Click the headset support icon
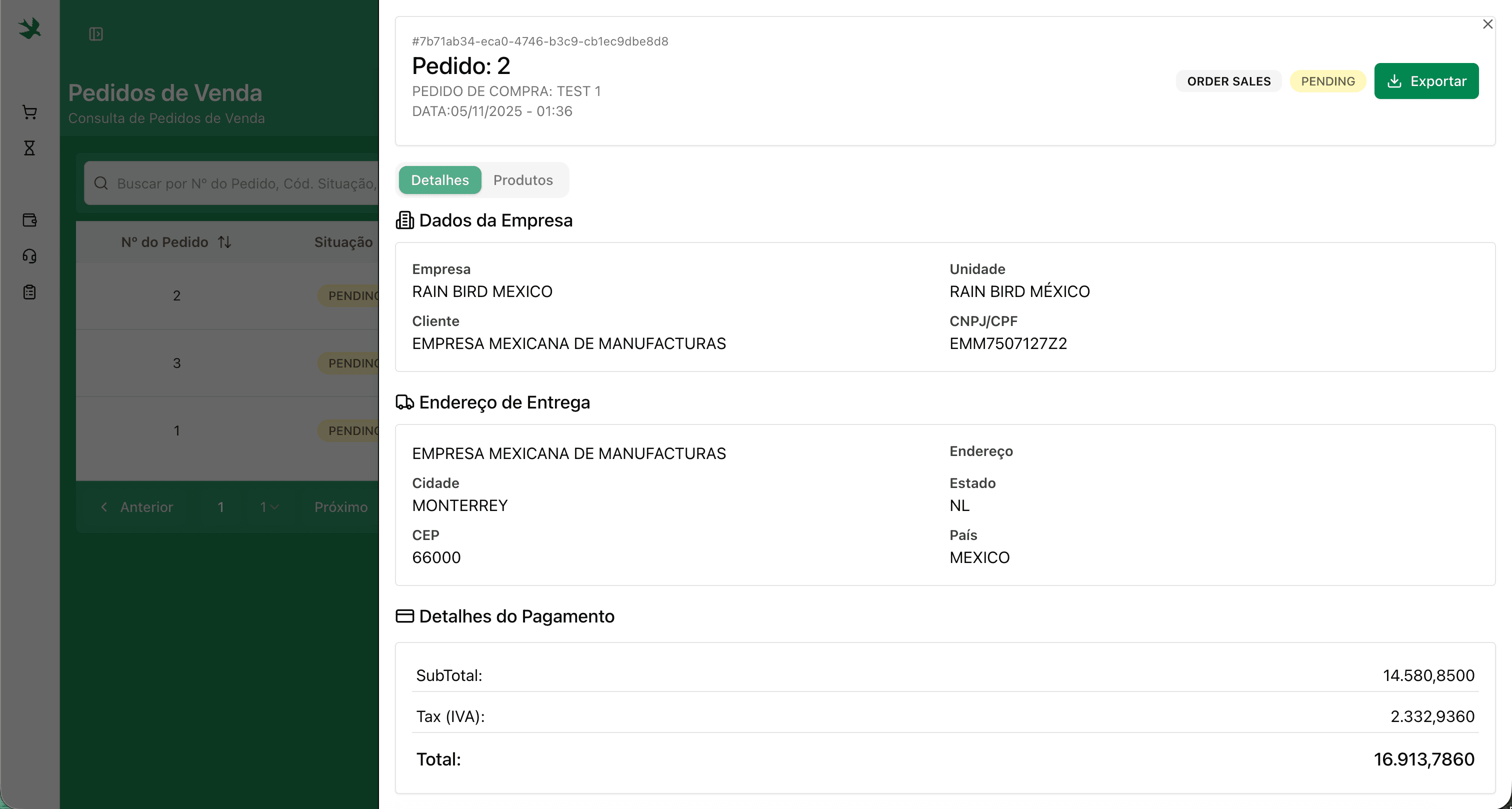Screen dimensions: 1512x809 pos(29,256)
